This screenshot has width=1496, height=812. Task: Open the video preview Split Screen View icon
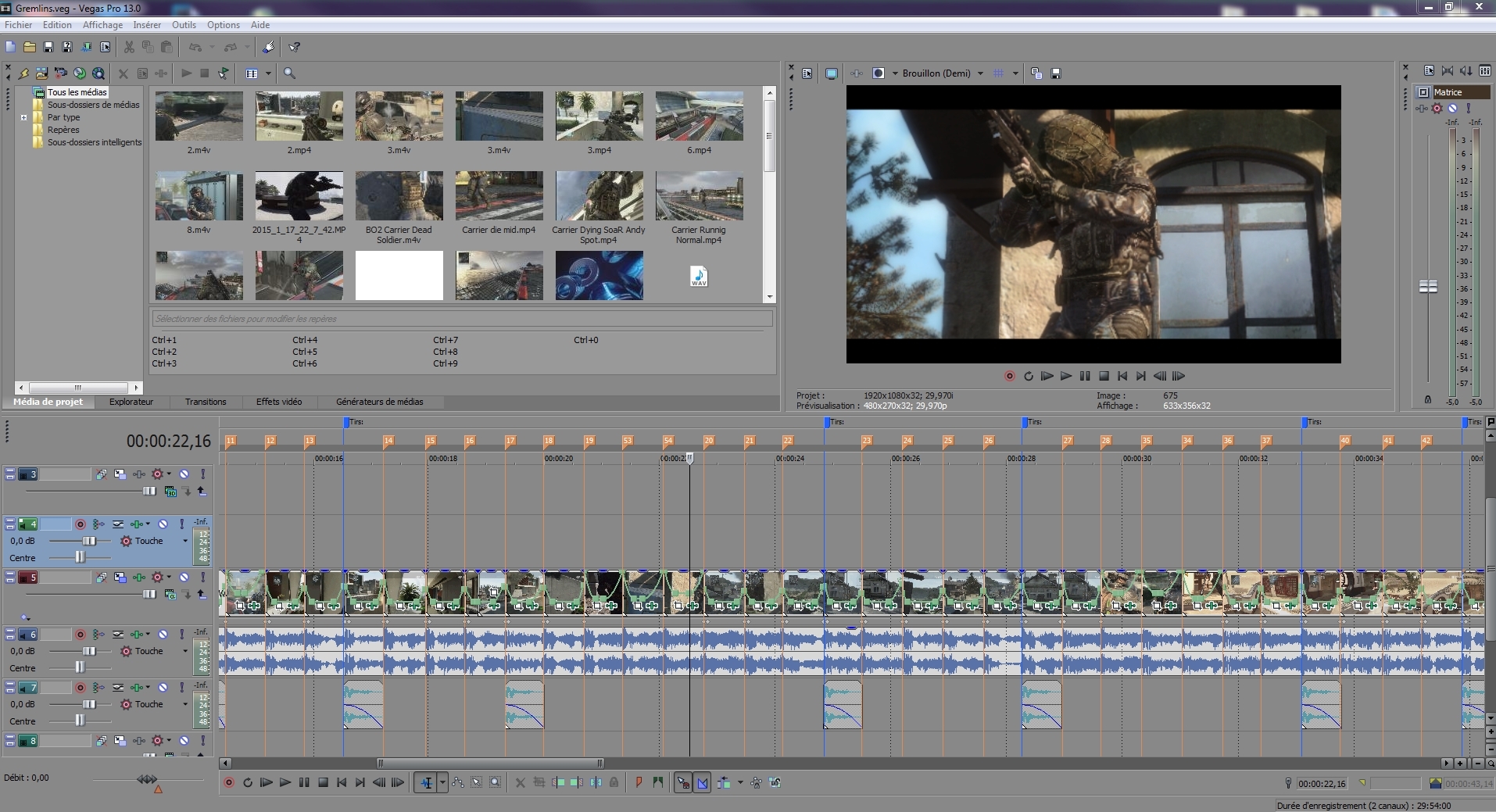coord(879,73)
